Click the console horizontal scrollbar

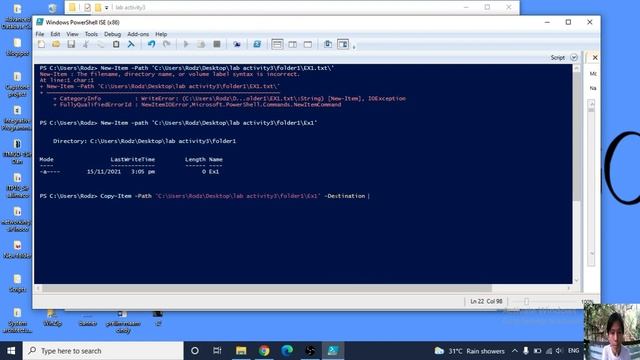(x=267, y=288)
